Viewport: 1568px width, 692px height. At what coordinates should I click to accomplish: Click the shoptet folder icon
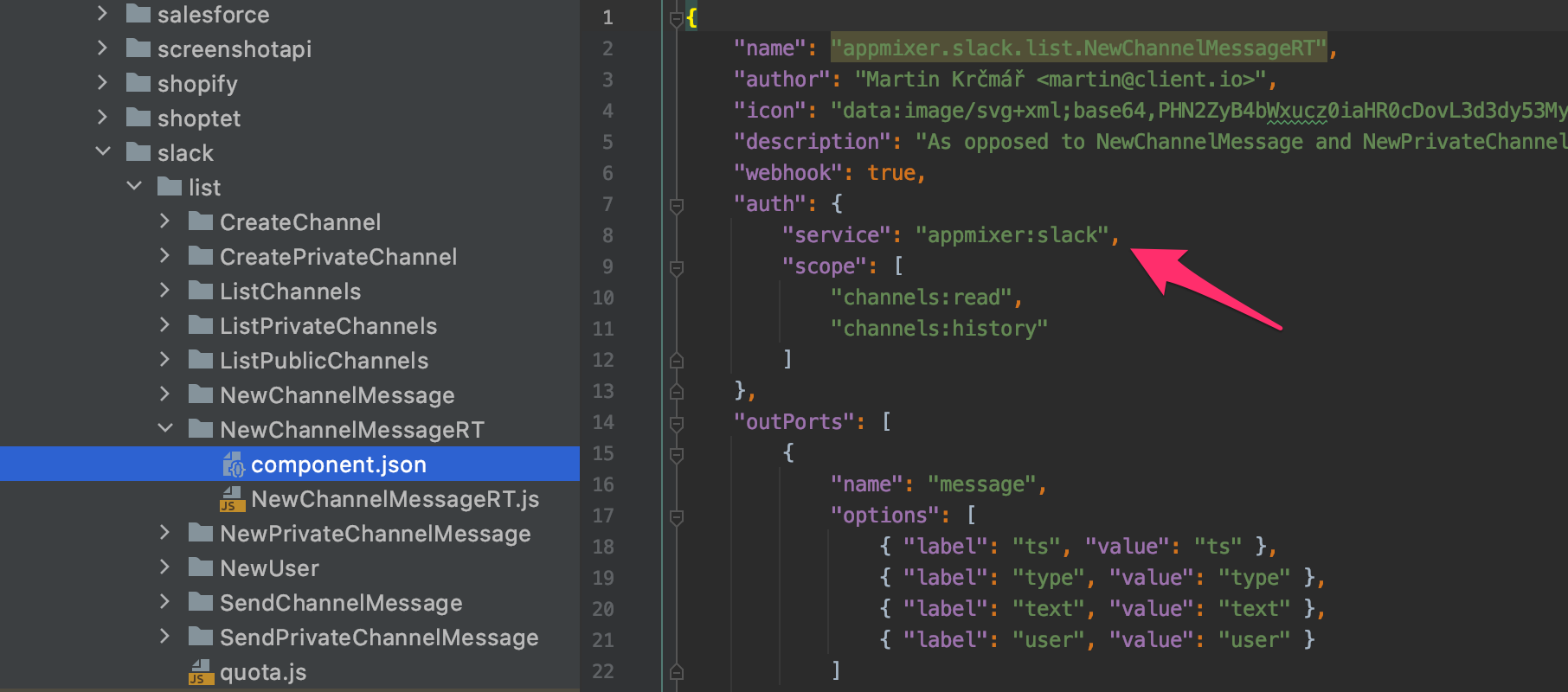[x=138, y=118]
